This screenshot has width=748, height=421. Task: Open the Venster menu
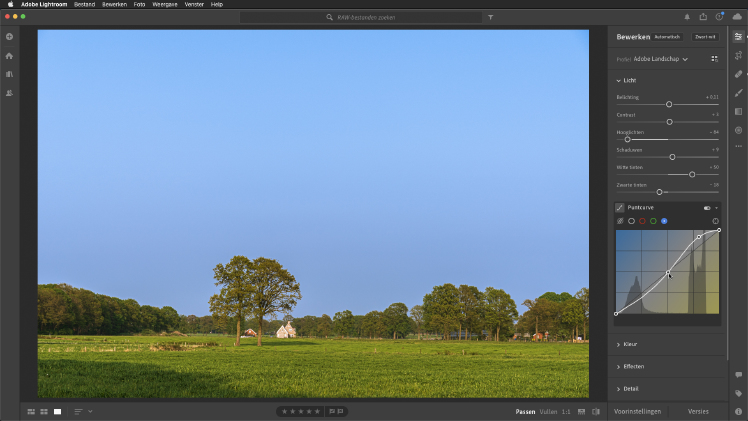pos(194,4)
